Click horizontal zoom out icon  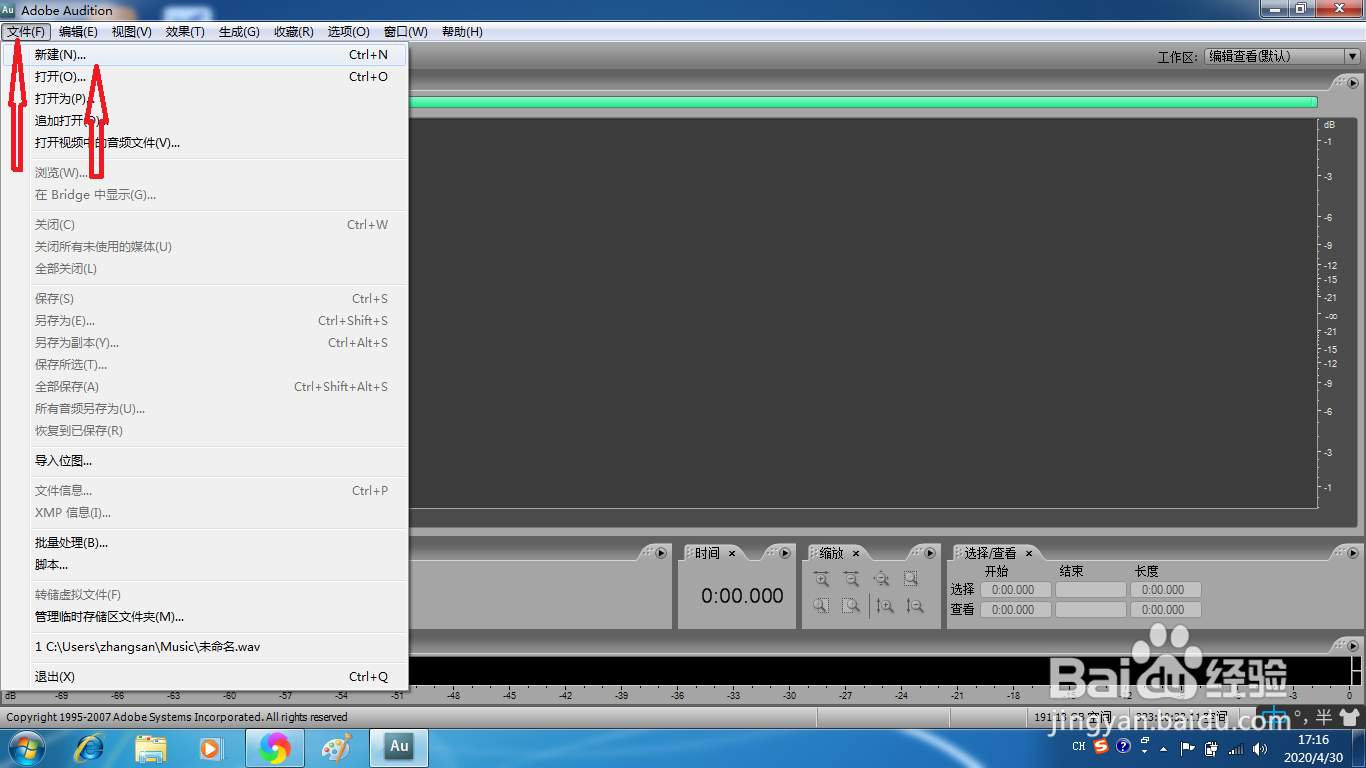851,579
